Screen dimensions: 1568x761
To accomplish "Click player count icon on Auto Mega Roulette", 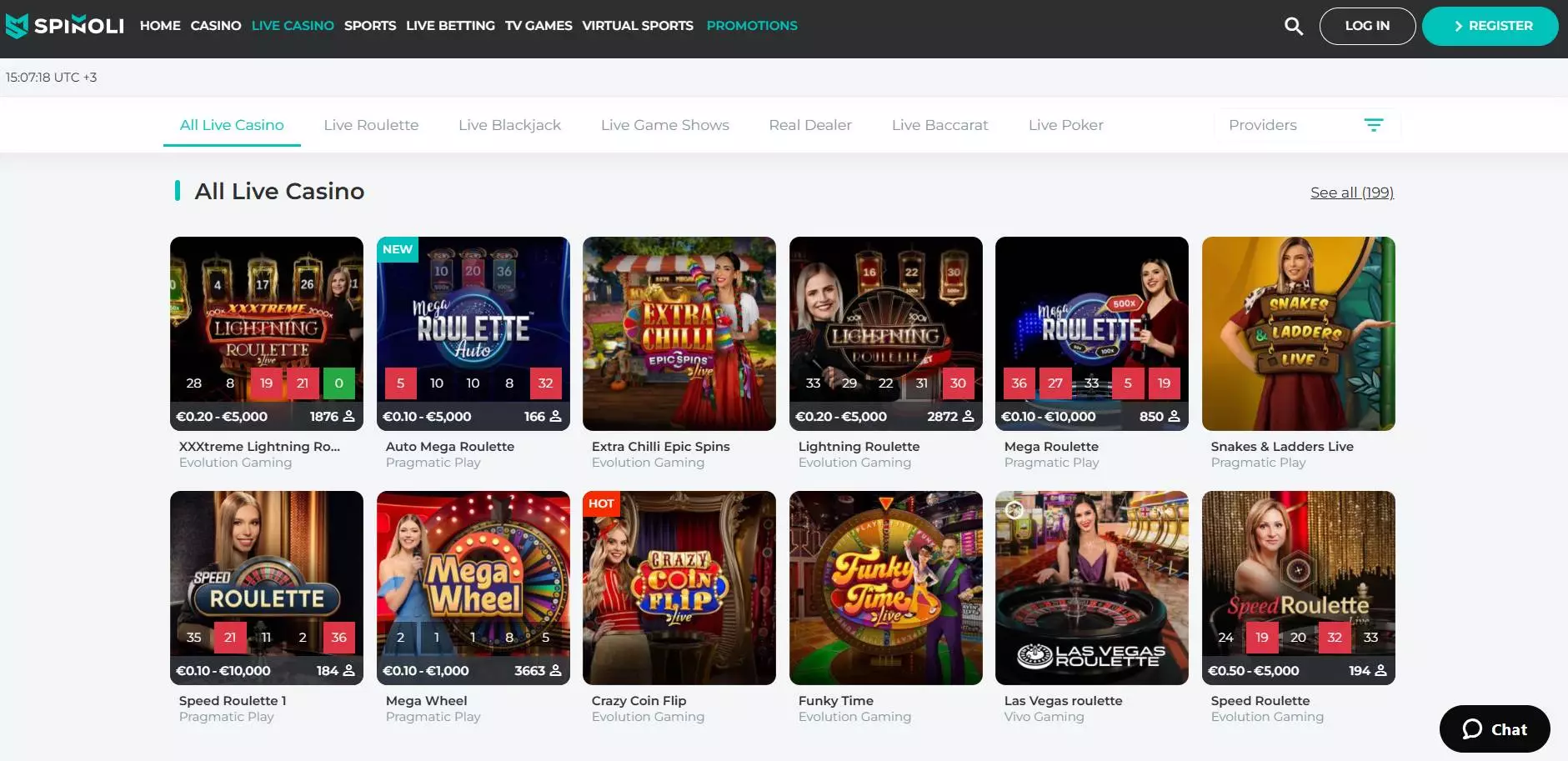I will click(556, 416).
